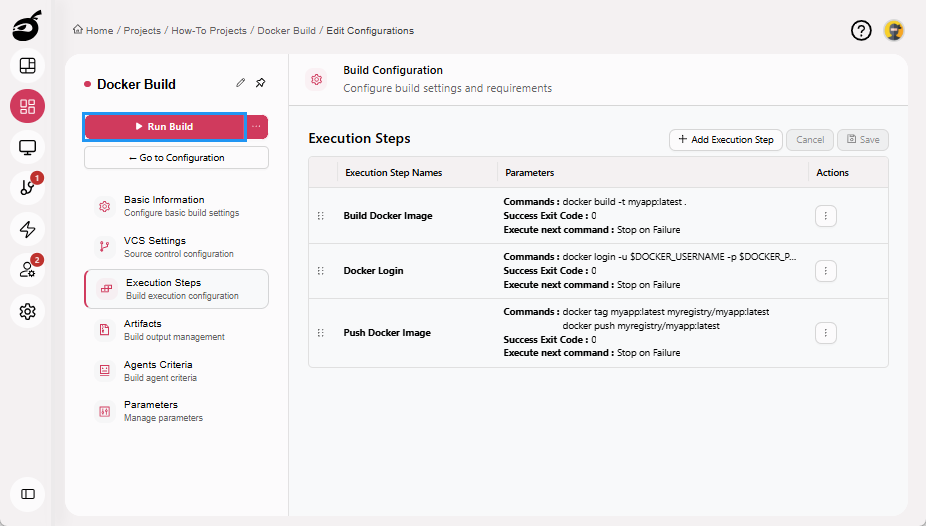This screenshot has height=526, width=926.
Task: Open the user avatar profile
Action: coord(894,30)
